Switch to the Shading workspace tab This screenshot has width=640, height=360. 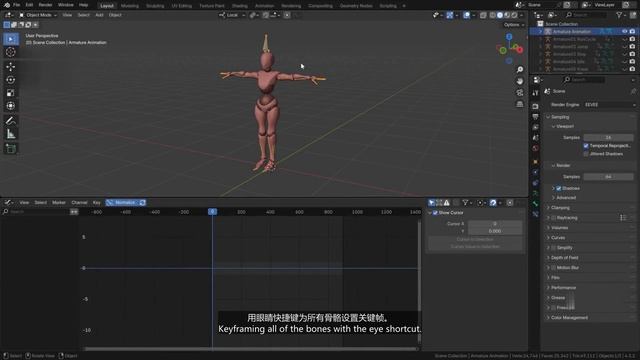(240, 6)
